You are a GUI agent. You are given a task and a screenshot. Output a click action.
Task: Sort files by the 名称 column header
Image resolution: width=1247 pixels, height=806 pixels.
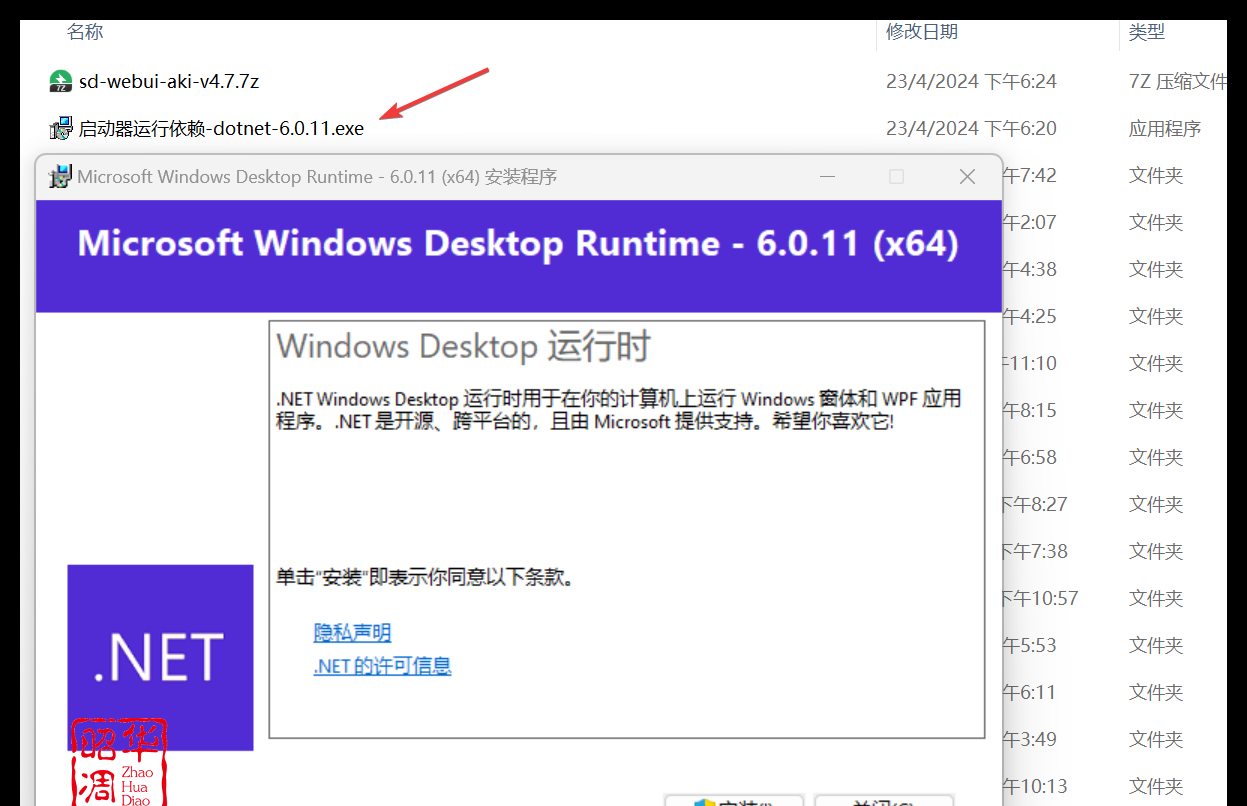click(x=85, y=32)
